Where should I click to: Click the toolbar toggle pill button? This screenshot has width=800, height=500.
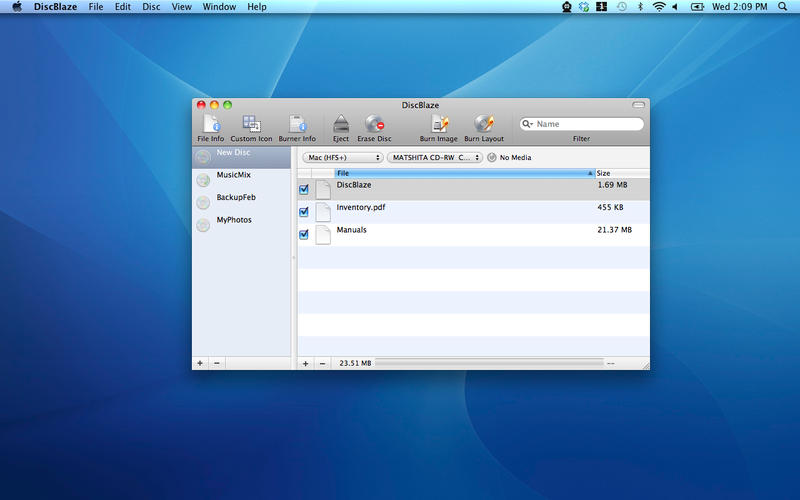638,105
